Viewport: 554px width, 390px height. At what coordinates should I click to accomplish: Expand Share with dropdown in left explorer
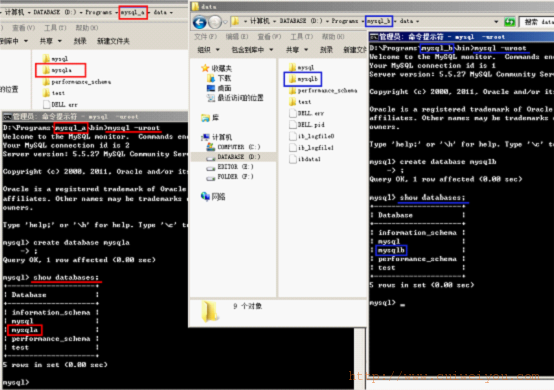[x=51, y=41]
